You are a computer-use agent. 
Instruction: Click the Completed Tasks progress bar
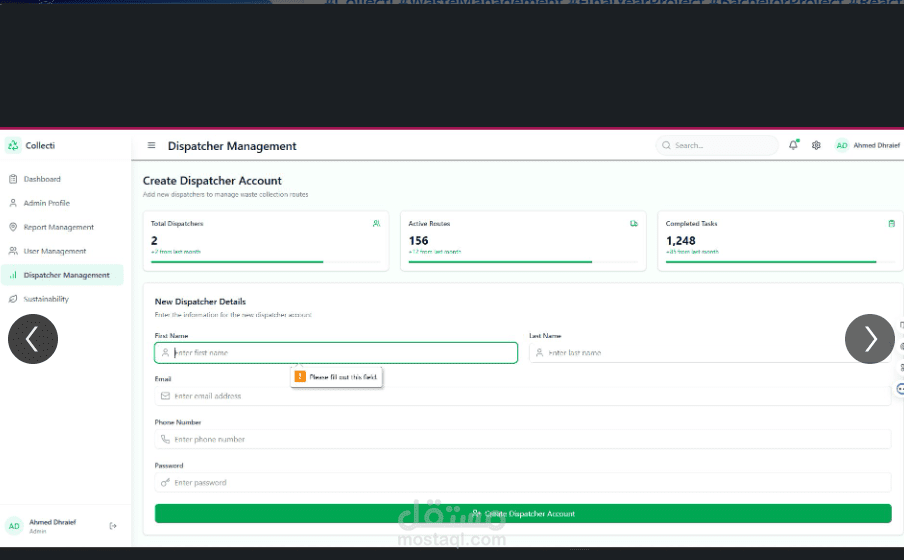(781, 262)
